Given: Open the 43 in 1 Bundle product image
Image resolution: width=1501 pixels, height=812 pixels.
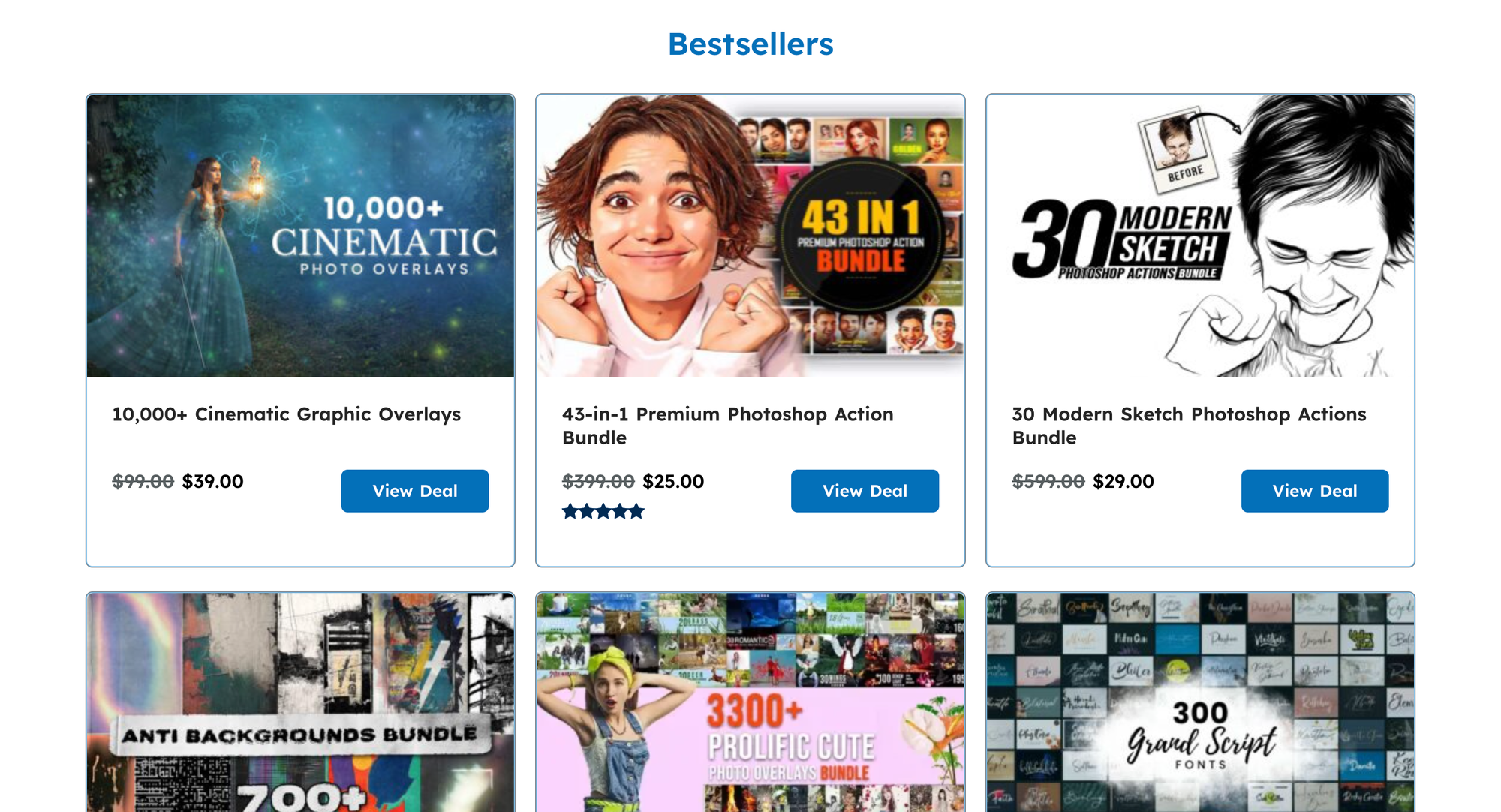Looking at the screenshot, I should coord(750,236).
